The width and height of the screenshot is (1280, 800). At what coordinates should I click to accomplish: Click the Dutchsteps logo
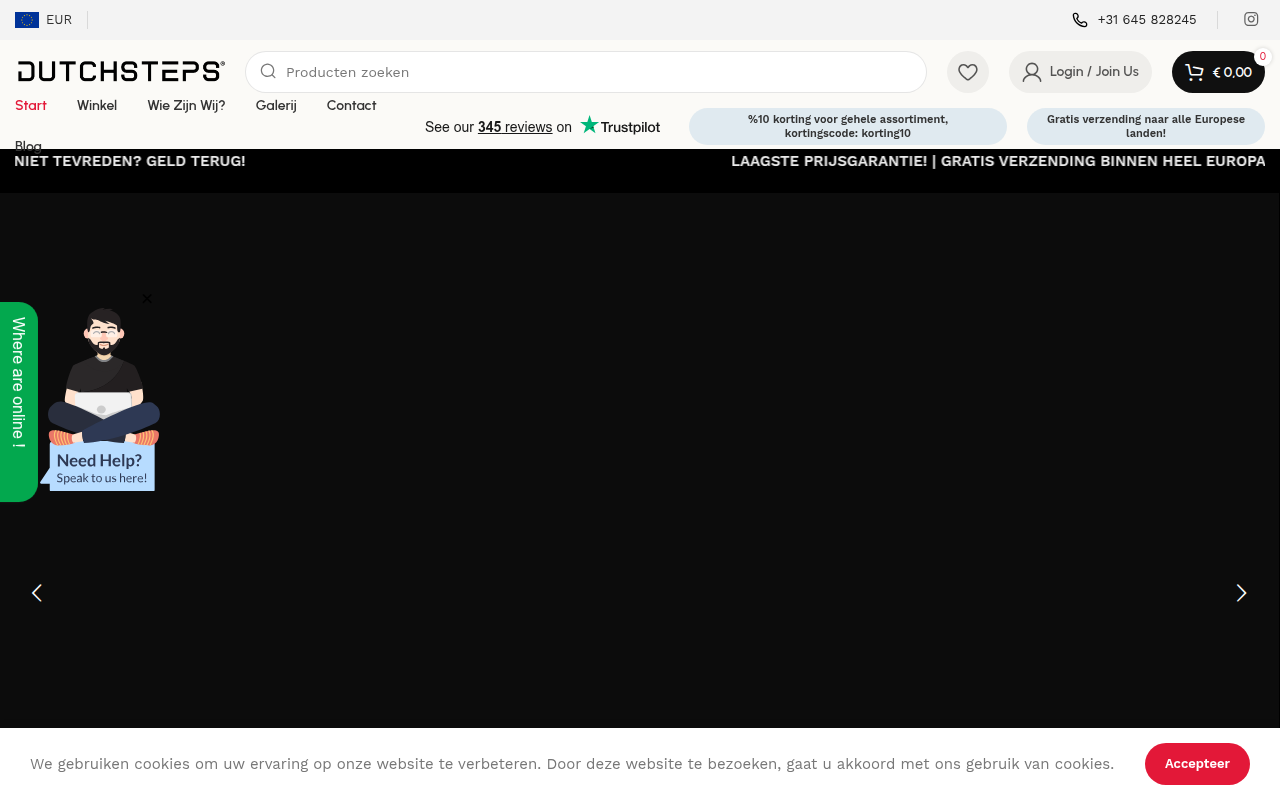click(121, 71)
